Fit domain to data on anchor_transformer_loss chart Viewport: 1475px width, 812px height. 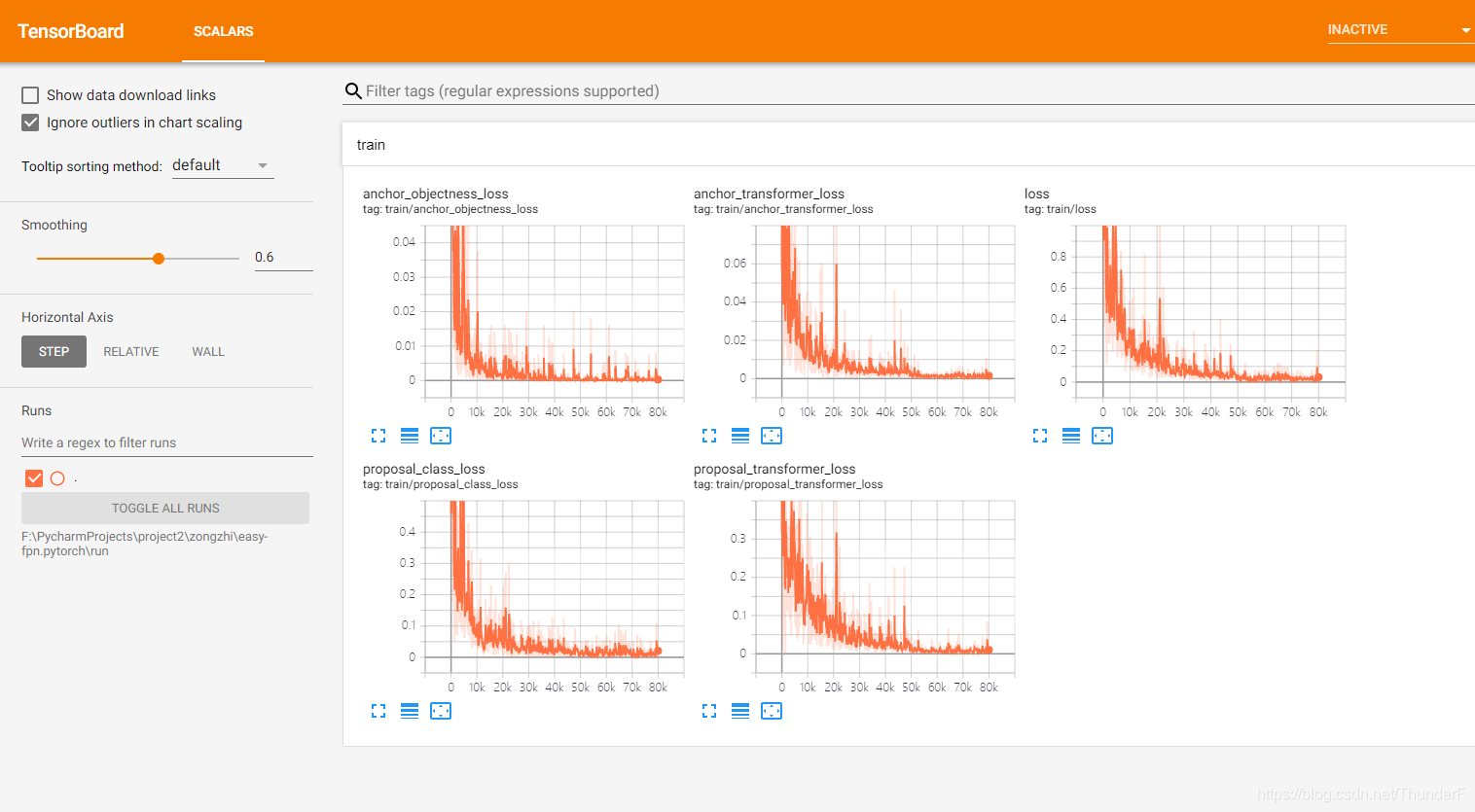pos(772,436)
